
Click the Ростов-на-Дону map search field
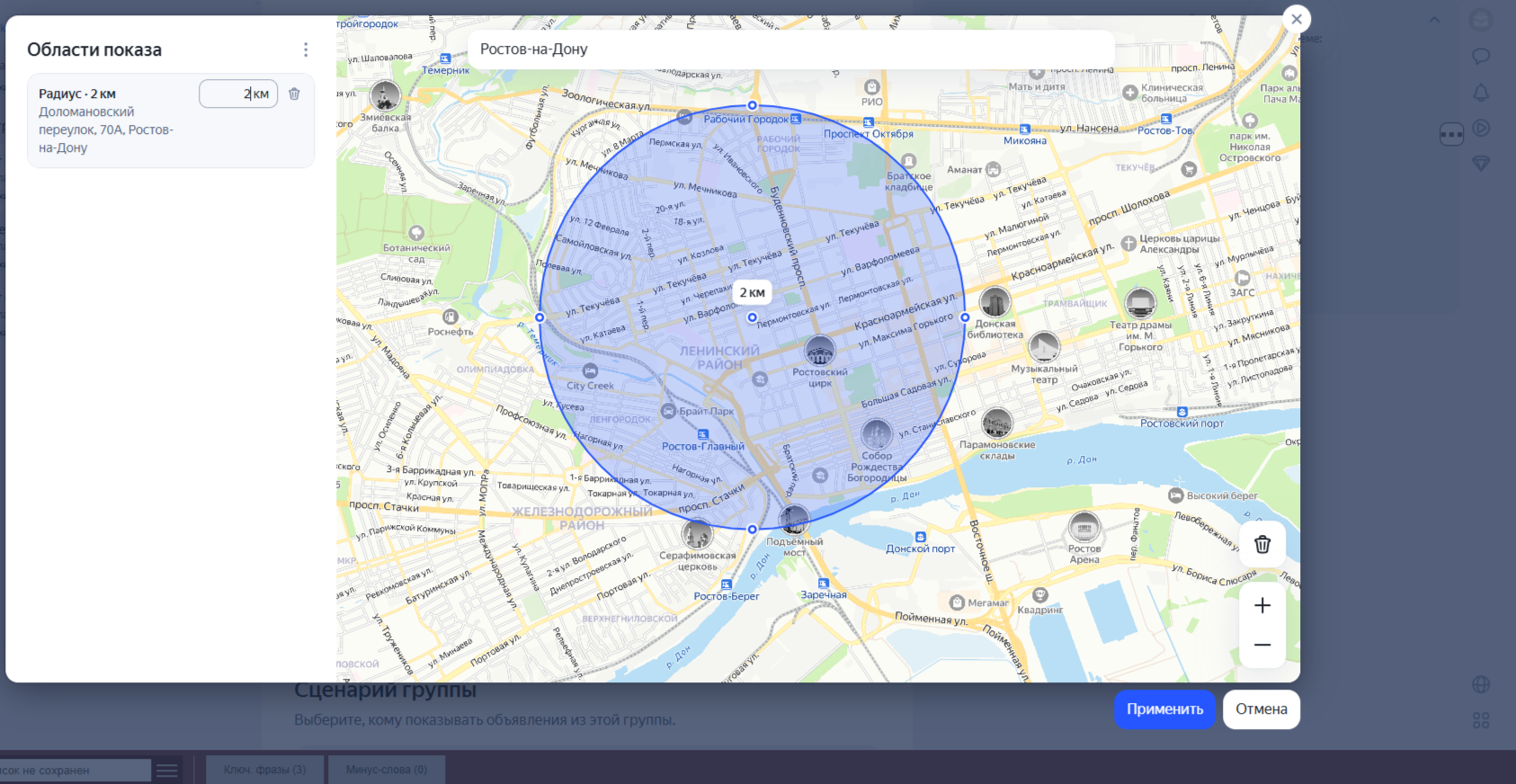tap(791, 49)
